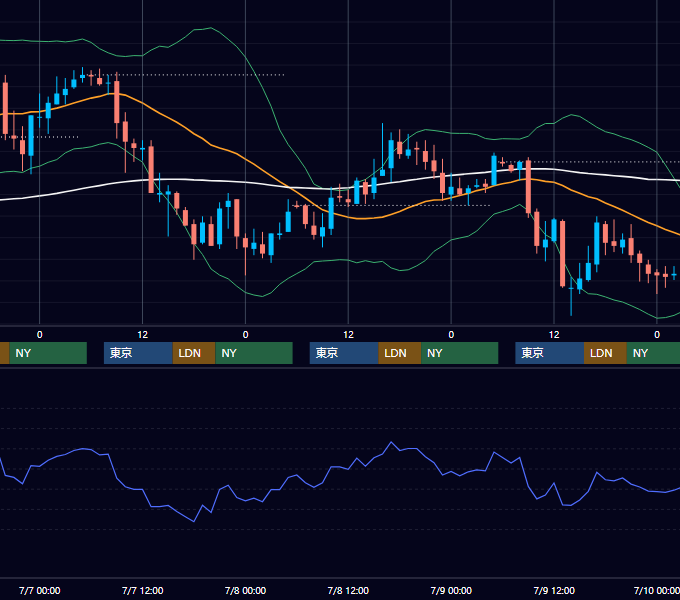Select the LDN session block on 7/9
This screenshot has width=680, height=600.
coord(605,353)
